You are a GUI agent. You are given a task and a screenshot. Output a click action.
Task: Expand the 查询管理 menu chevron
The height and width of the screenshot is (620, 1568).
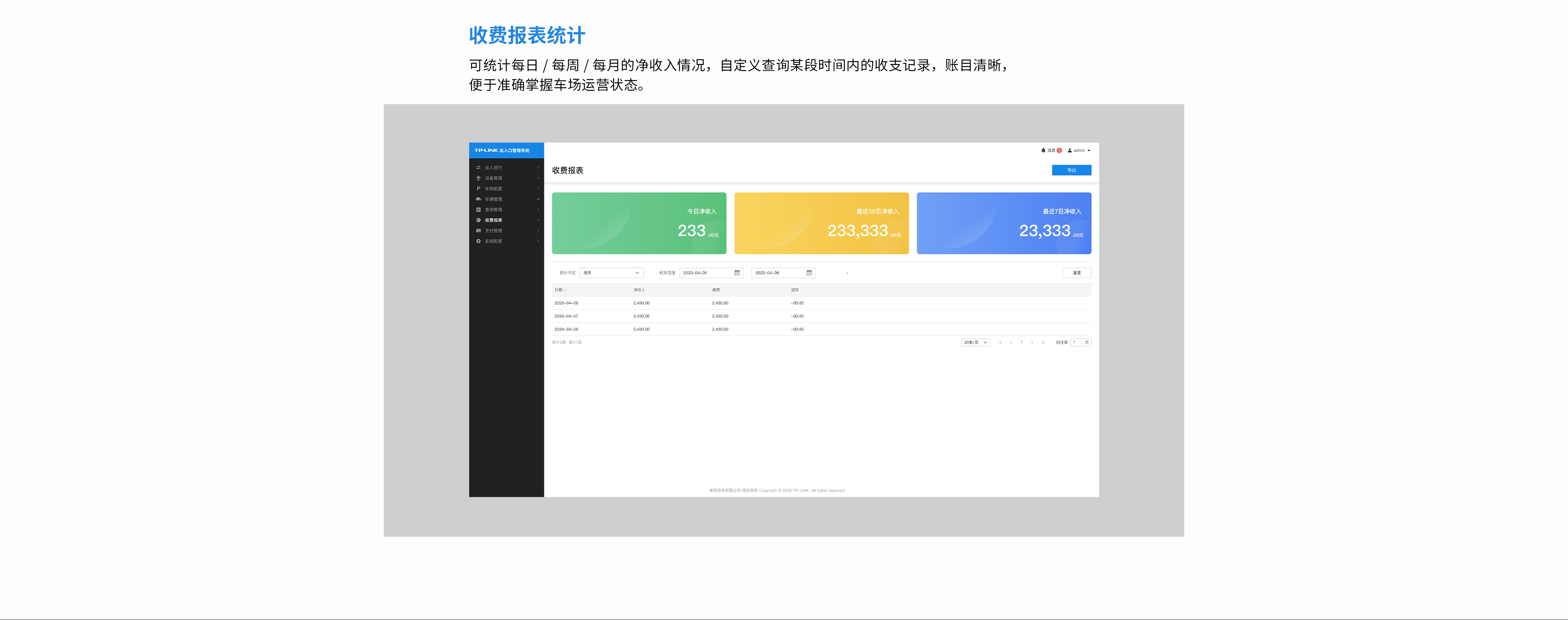click(x=538, y=210)
